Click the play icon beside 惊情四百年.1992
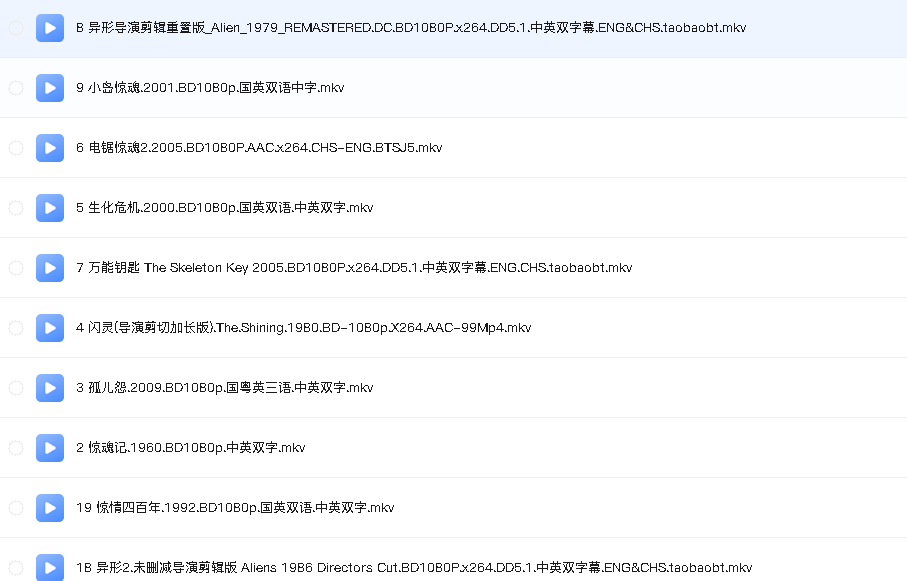This screenshot has width=907, height=581. 50,508
